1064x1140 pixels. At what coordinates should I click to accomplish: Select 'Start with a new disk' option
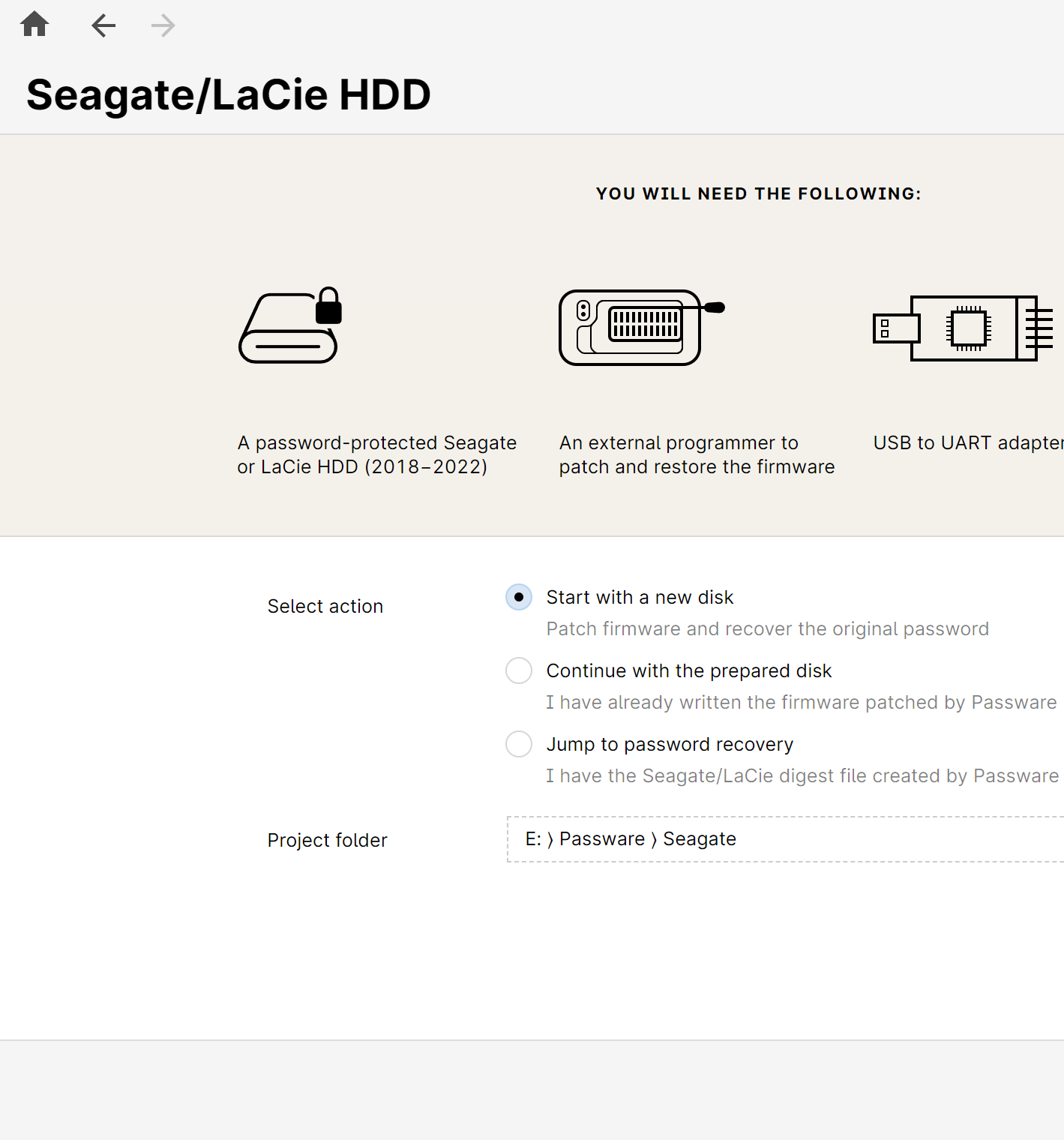[519, 597]
